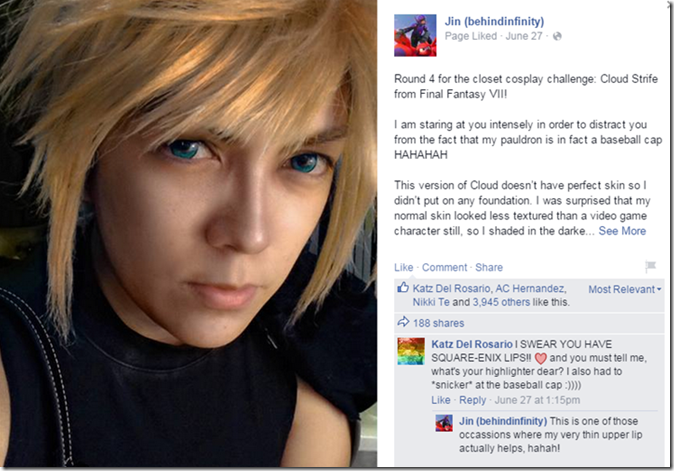This screenshot has width=674, height=471.
Task: Open Katz Del Rosario's rainbow avatar
Action: click(x=411, y=351)
